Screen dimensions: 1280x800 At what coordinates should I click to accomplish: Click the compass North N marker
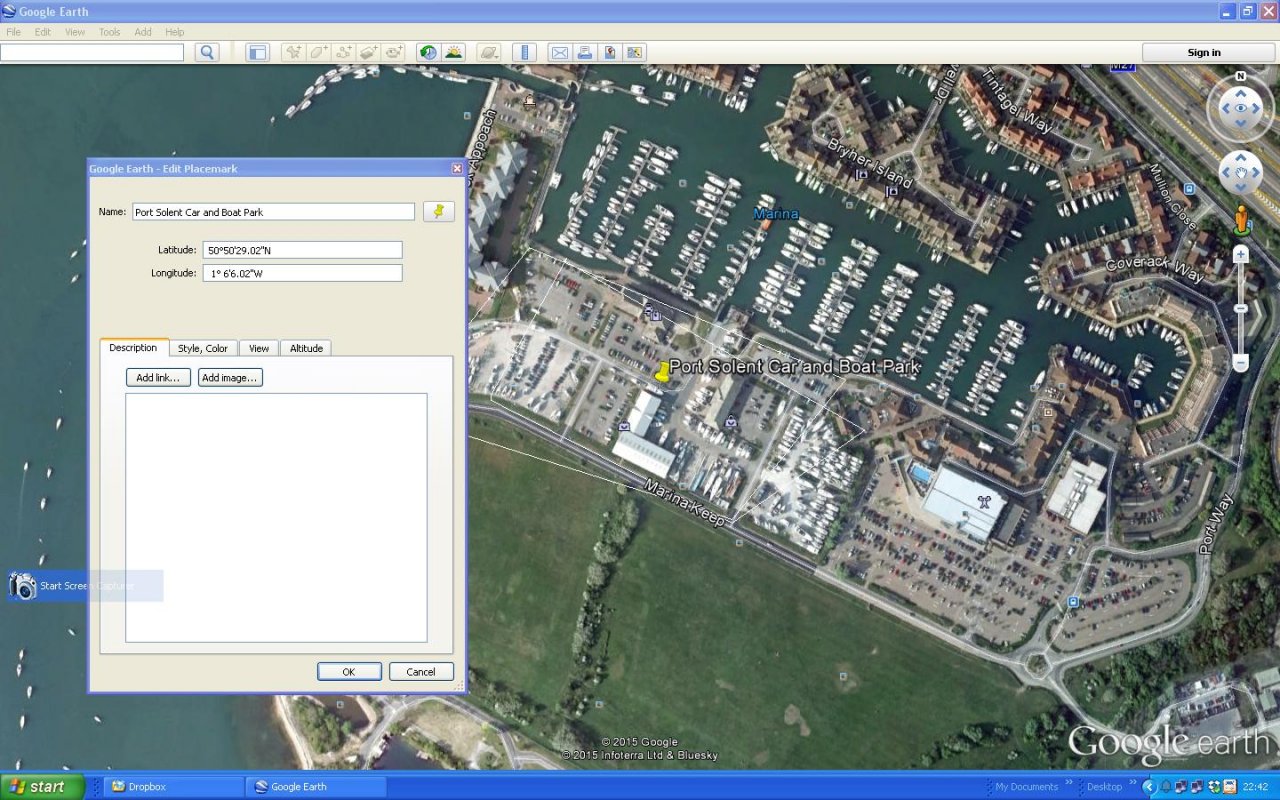(1241, 76)
